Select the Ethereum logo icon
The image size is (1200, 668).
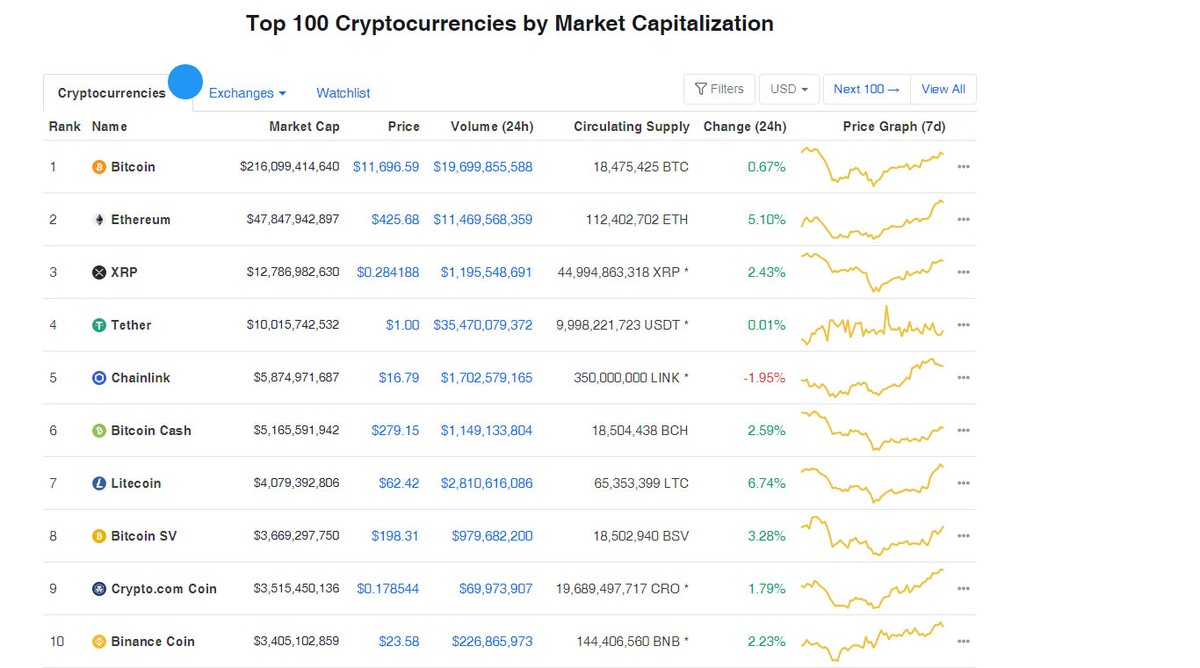tap(98, 219)
